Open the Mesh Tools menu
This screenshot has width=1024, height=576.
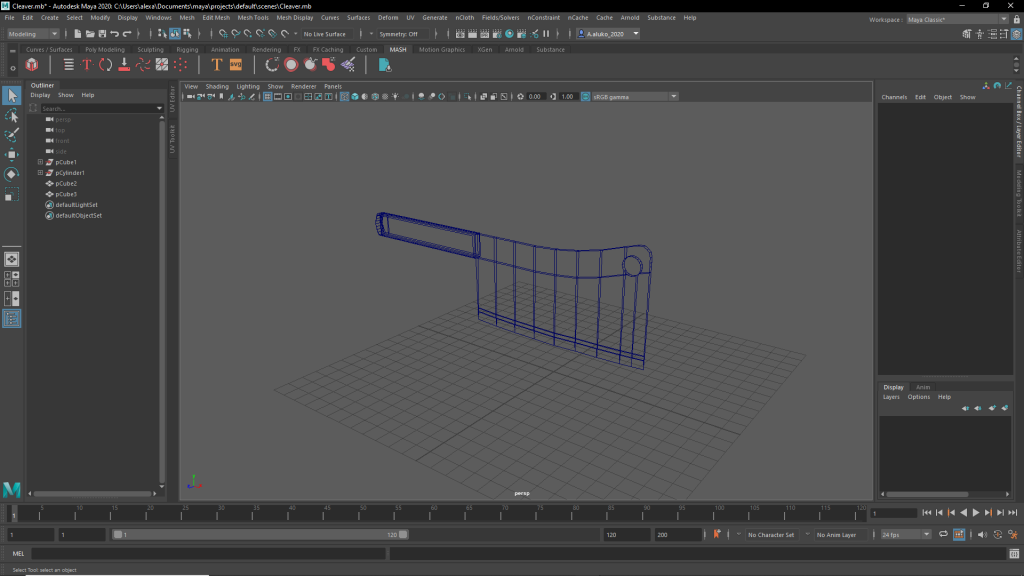pos(252,18)
